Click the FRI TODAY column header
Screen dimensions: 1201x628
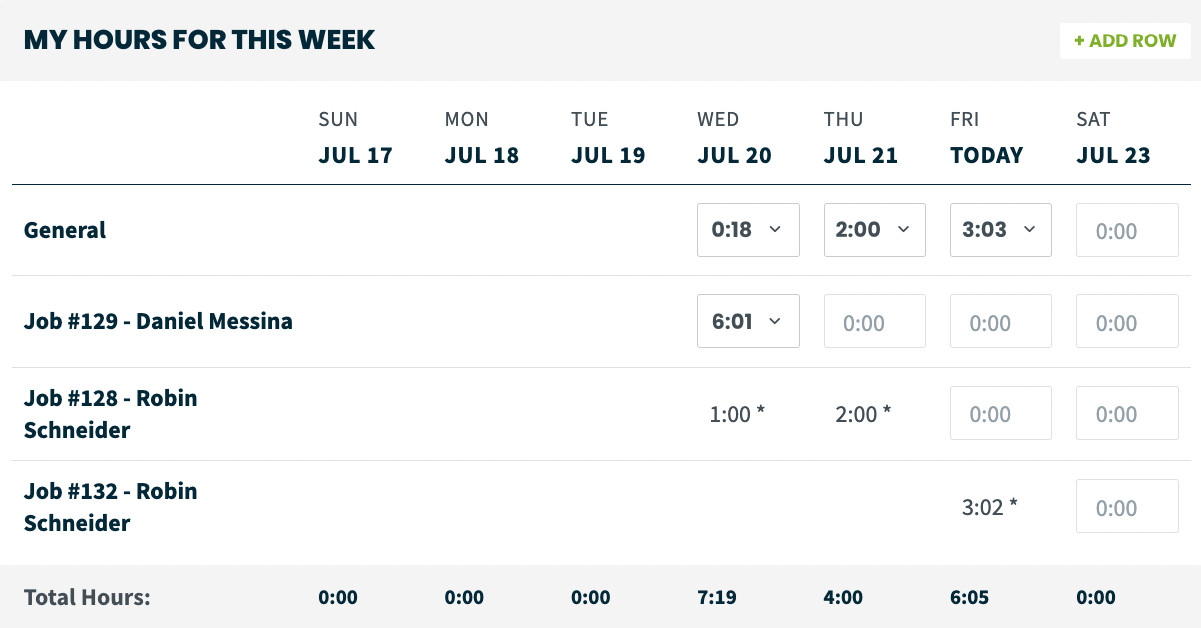point(986,137)
